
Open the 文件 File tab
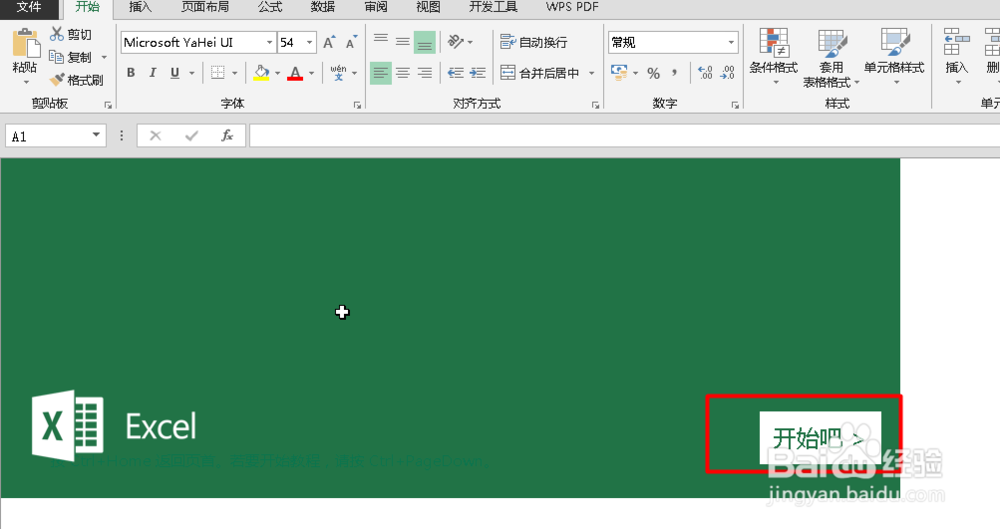click(x=29, y=7)
